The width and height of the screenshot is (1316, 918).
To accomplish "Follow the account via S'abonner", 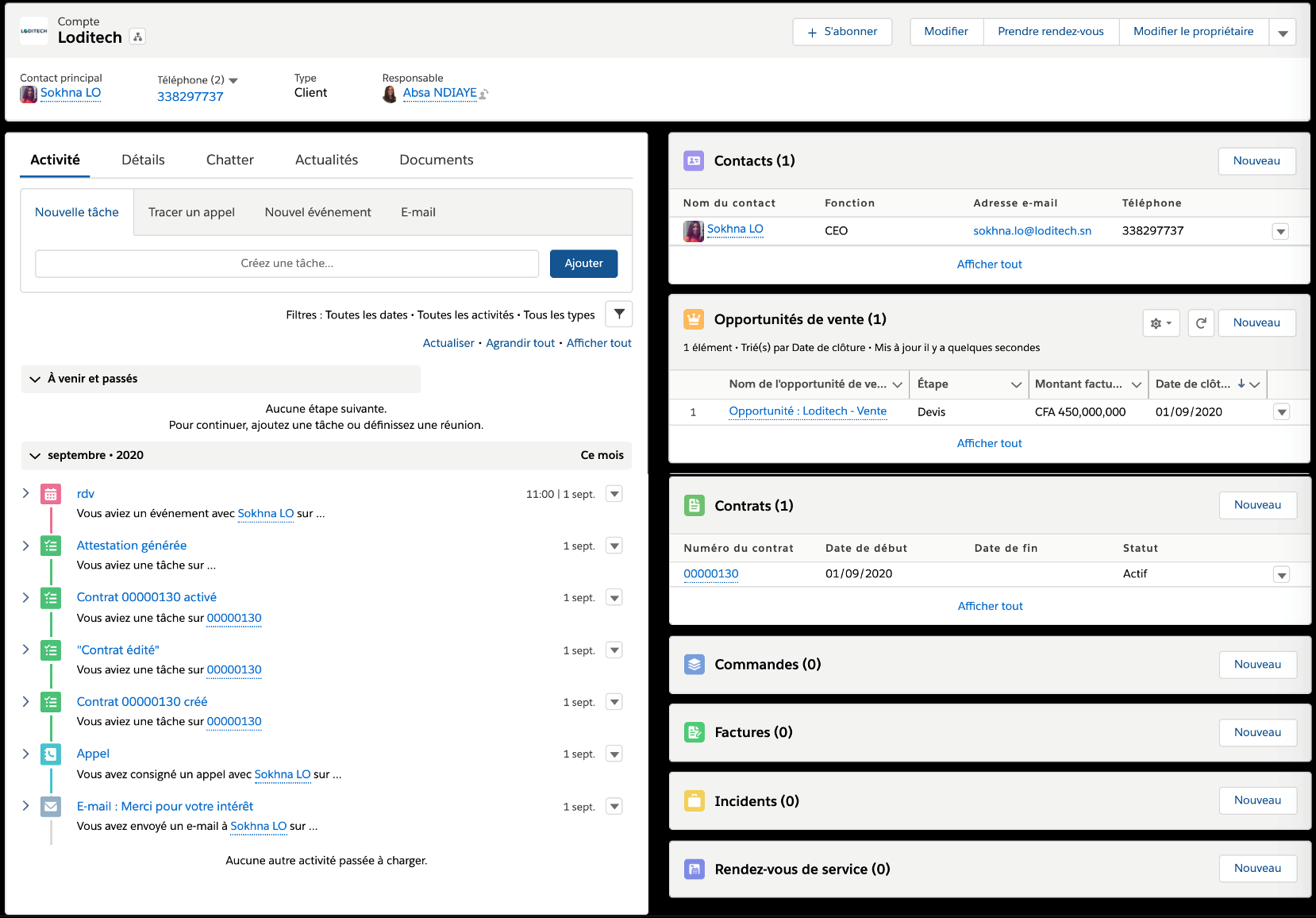I will coord(842,32).
